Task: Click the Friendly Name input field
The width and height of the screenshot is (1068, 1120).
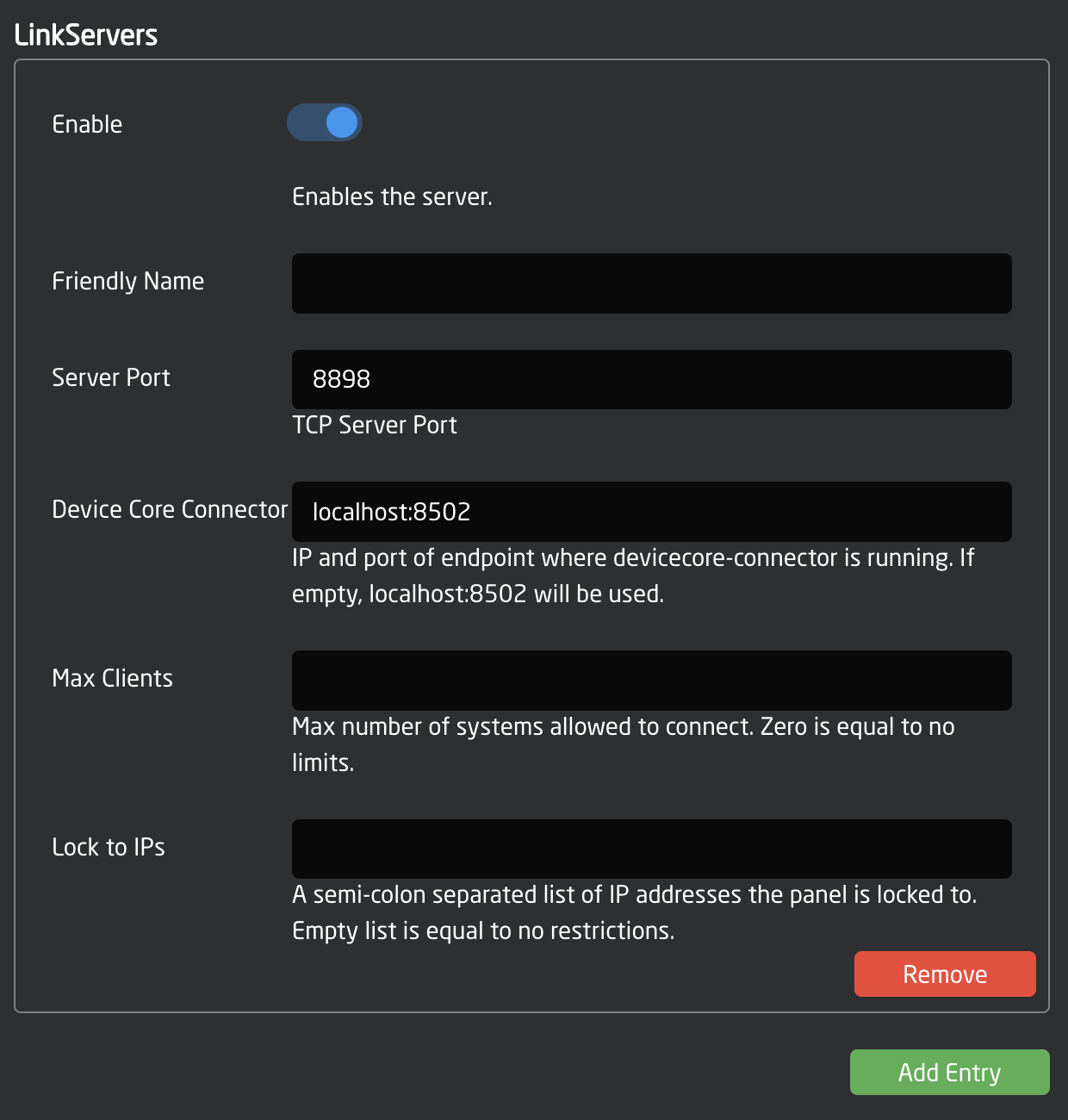Action: [x=651, y=283]
